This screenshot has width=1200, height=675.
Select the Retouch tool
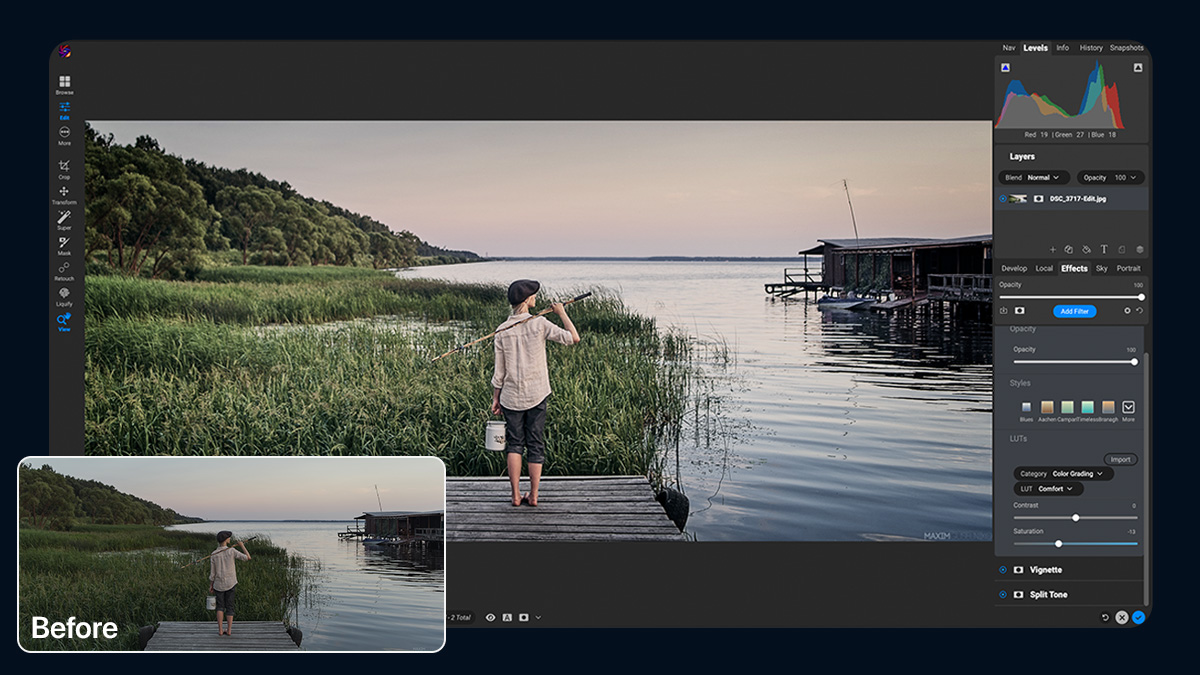64,270
